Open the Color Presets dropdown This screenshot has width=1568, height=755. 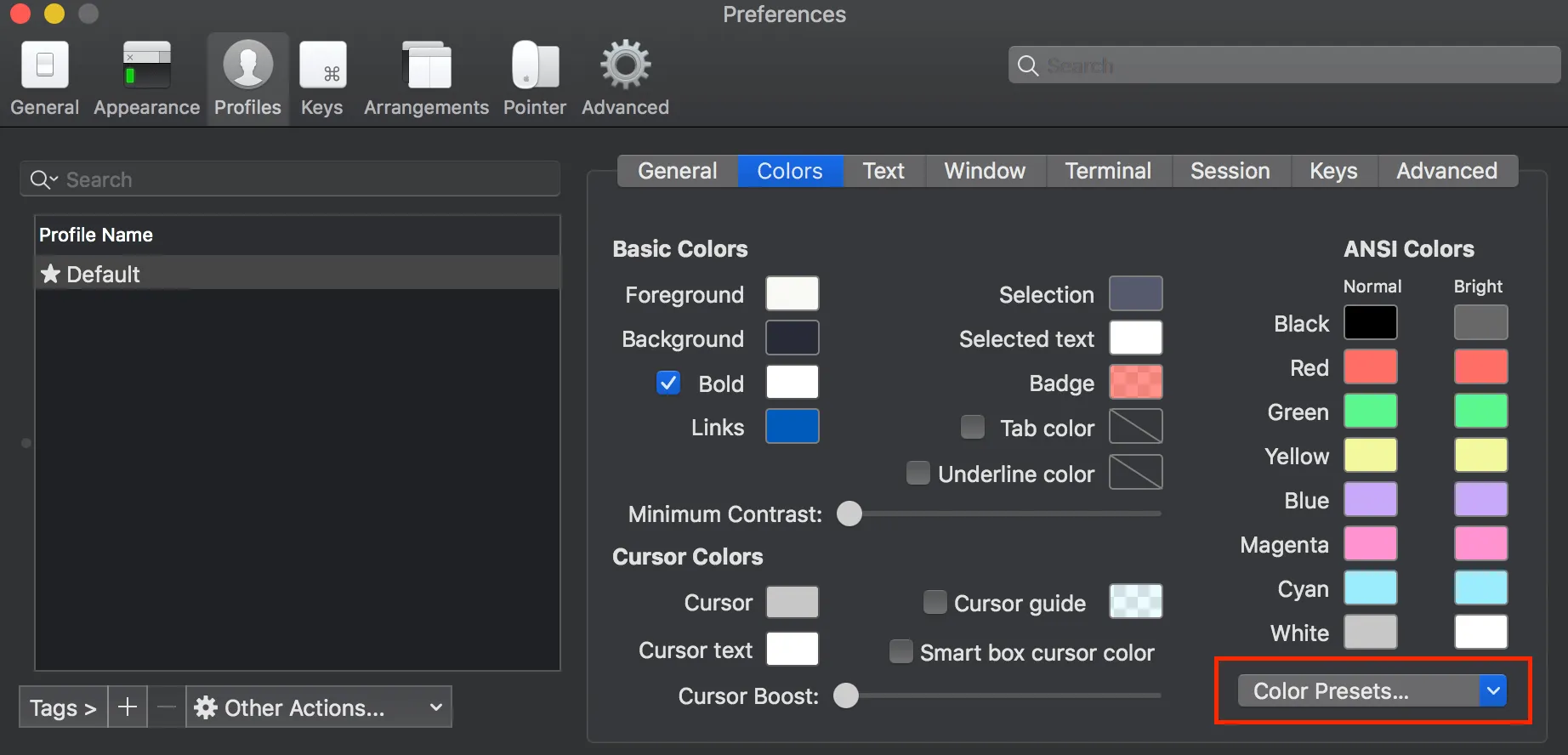(x=1372, y=690)
